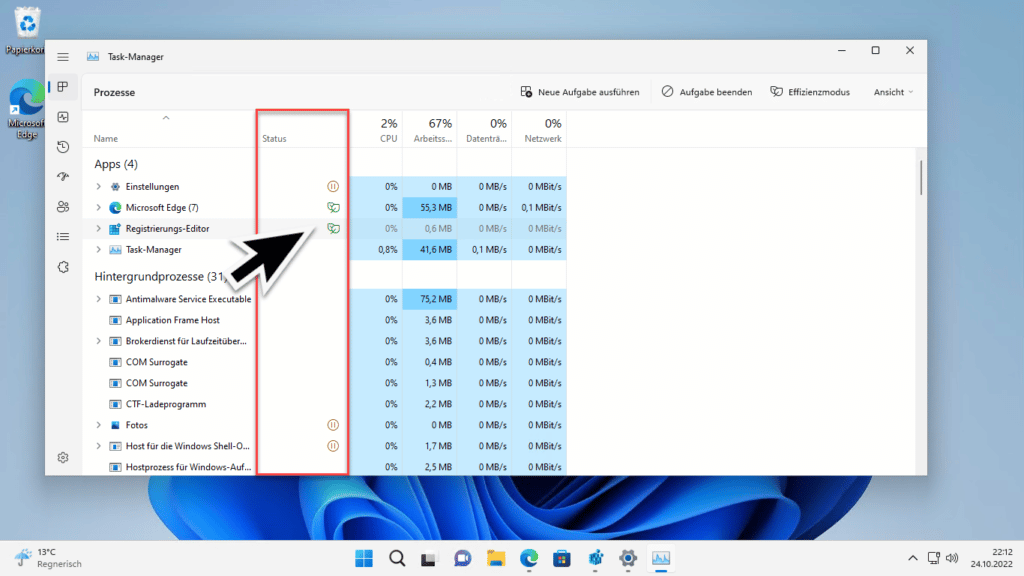Open the volume speaker tray icon

(952, 558)
